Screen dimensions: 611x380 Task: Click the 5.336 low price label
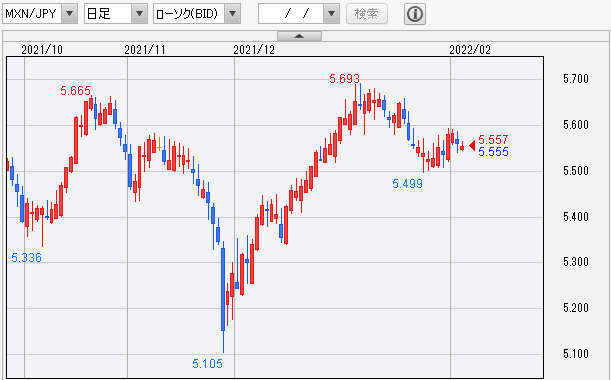(26, 258)
